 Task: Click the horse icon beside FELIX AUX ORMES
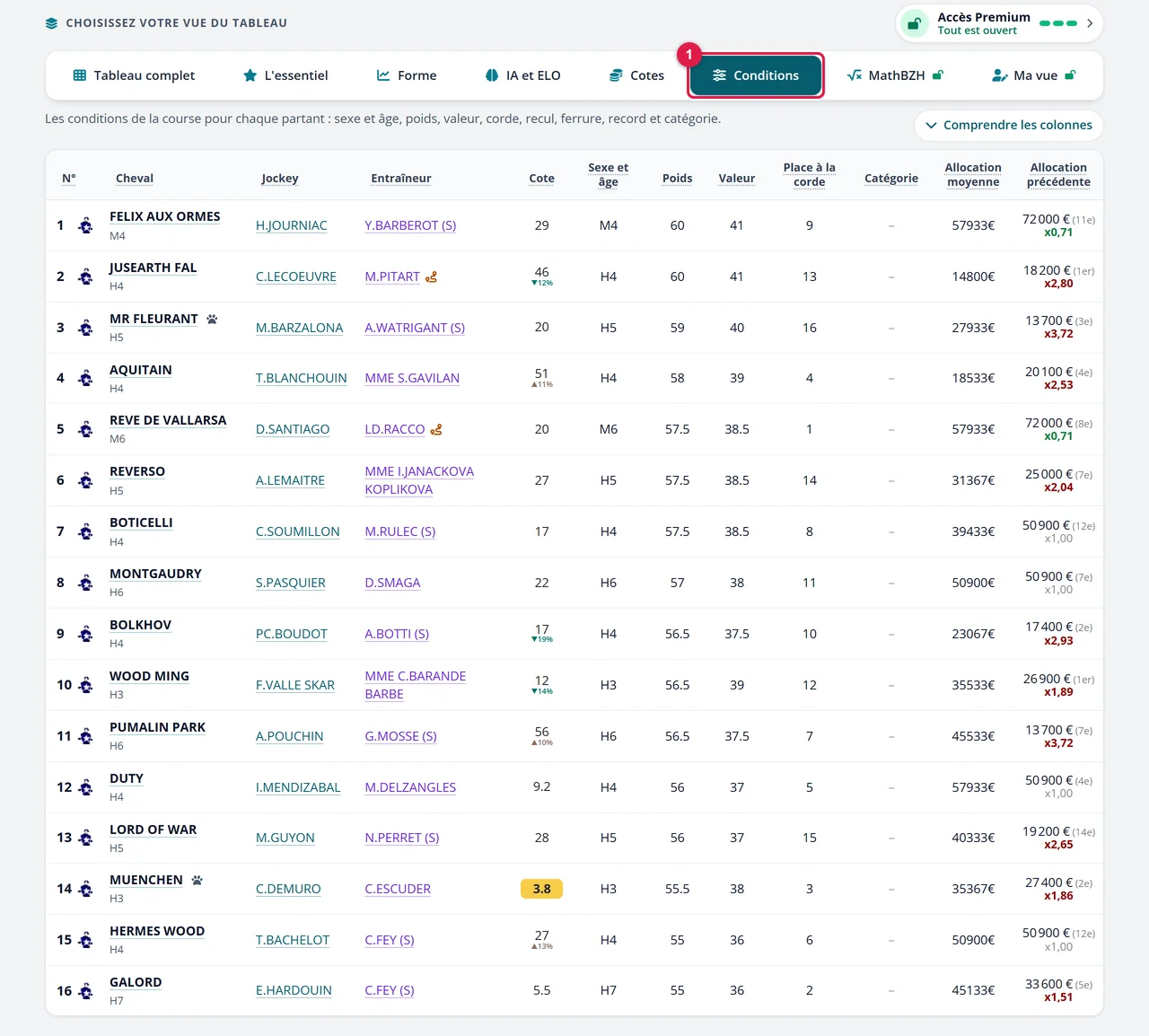(85, 225)
